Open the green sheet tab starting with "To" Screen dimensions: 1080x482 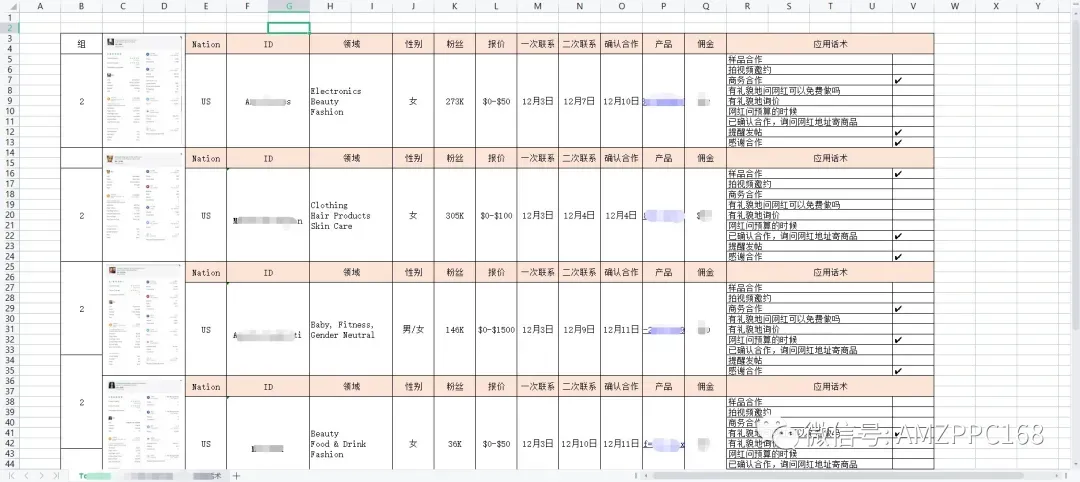94,476
